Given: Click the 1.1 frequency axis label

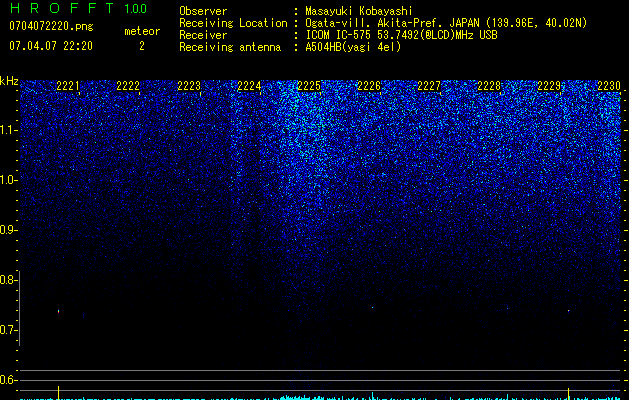Looking at the screenshot, I should pos(8,130).
